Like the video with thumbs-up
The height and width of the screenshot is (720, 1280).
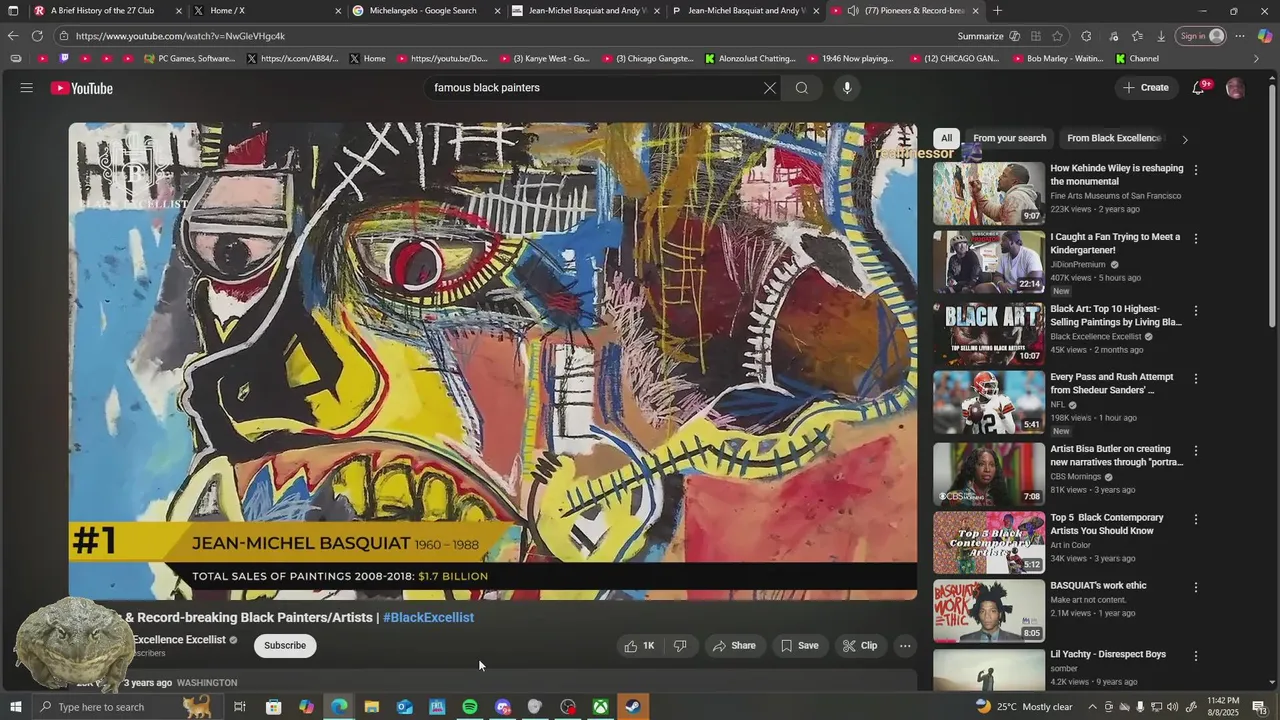click(x=640, y=646)
